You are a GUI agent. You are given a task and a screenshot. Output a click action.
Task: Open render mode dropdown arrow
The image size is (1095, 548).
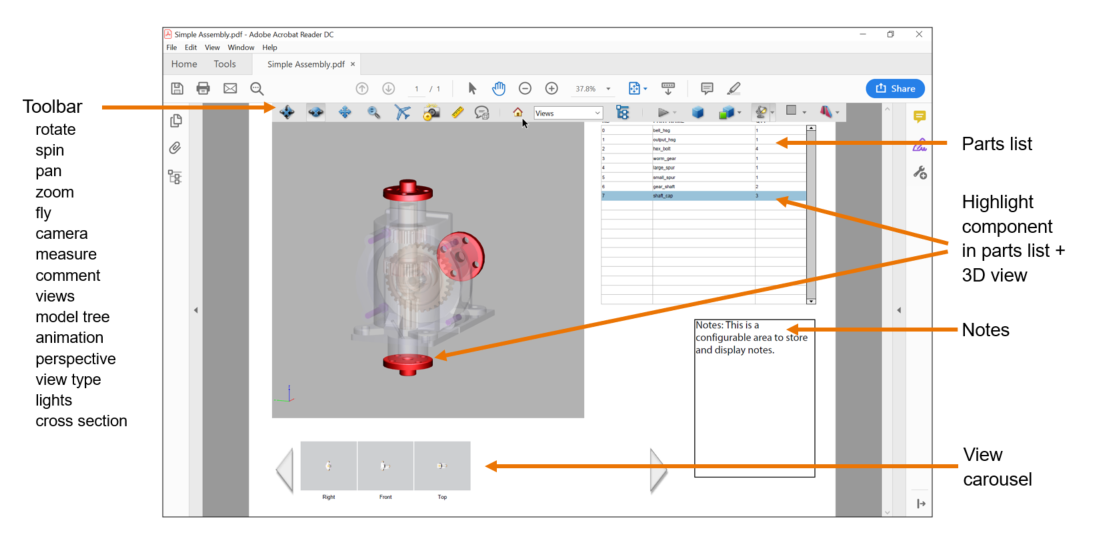pos(740,113)
